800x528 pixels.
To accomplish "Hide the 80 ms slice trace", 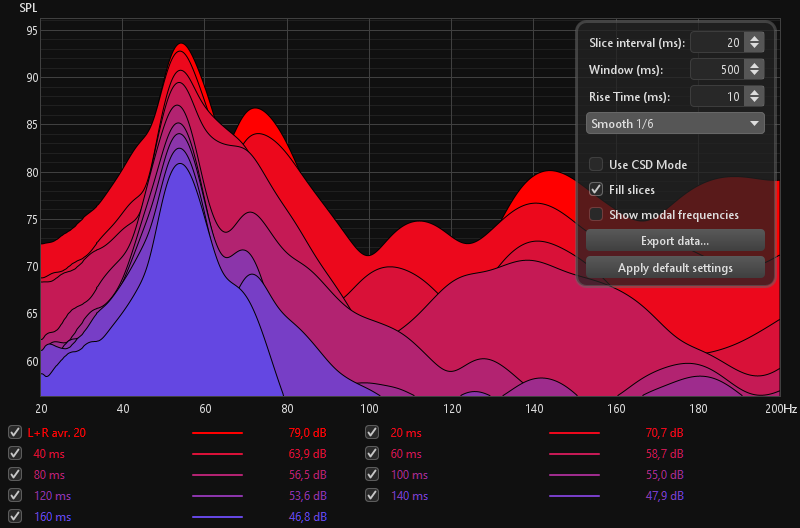I will [x=14, y=475].
